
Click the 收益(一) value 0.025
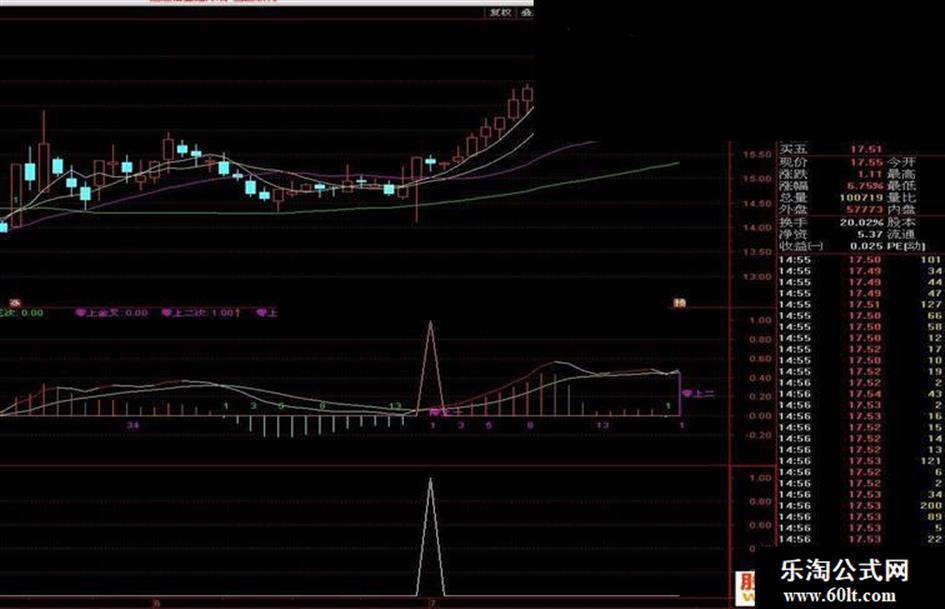point(867,247)
